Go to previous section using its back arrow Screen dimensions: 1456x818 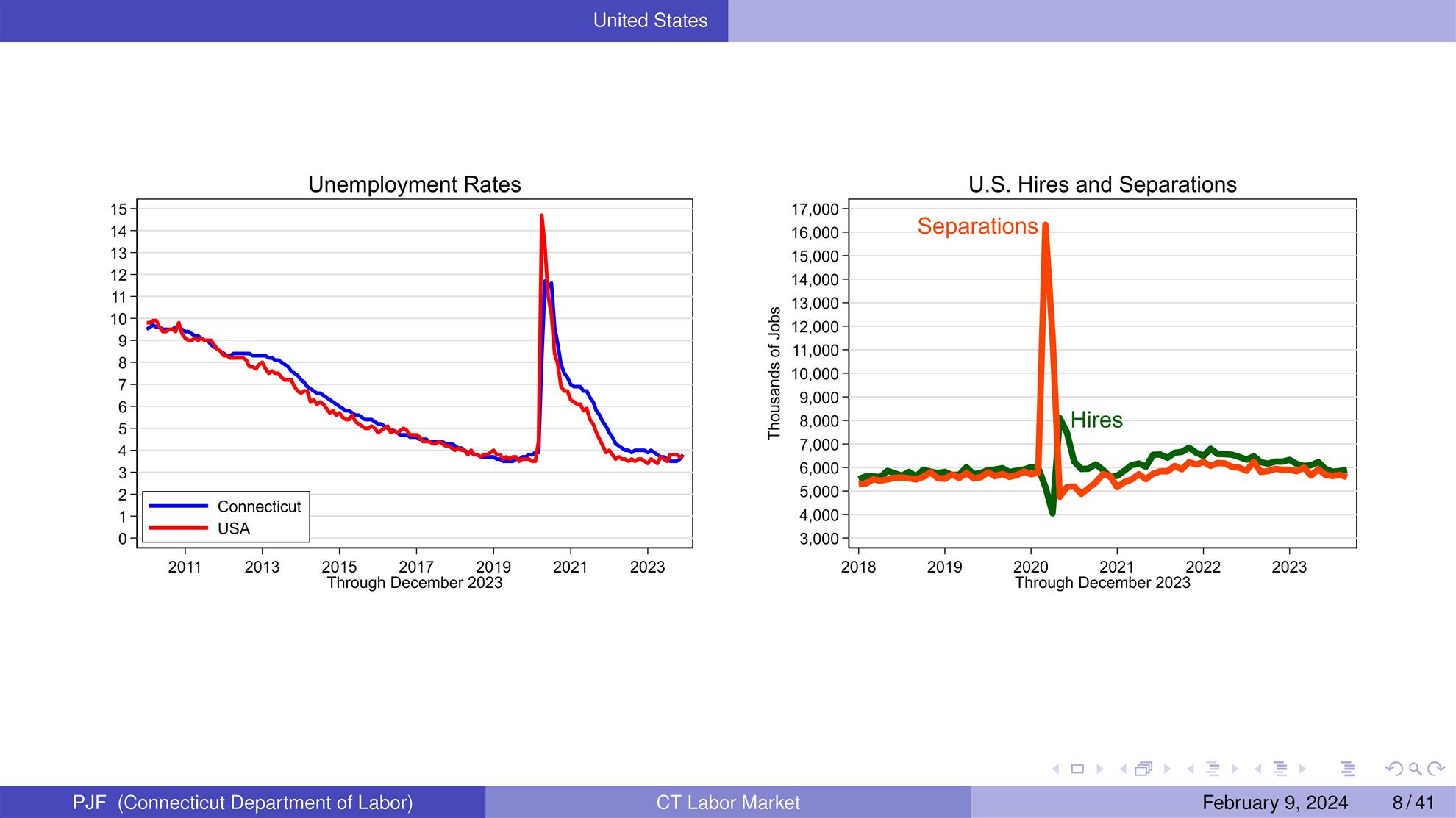[1258, 769]
